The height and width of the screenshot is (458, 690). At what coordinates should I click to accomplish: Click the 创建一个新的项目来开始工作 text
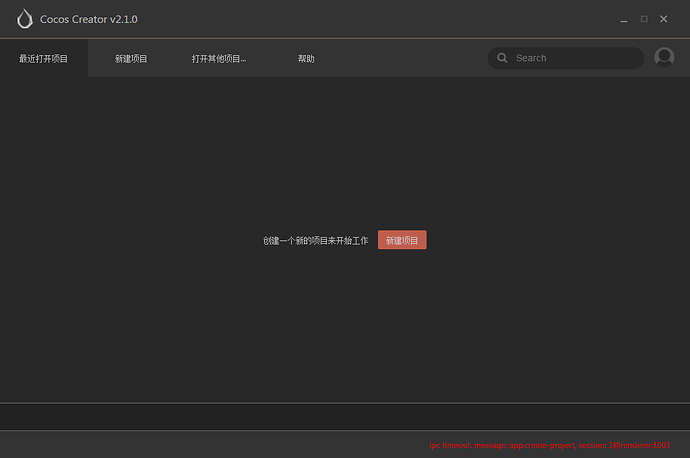coord(315,240)
